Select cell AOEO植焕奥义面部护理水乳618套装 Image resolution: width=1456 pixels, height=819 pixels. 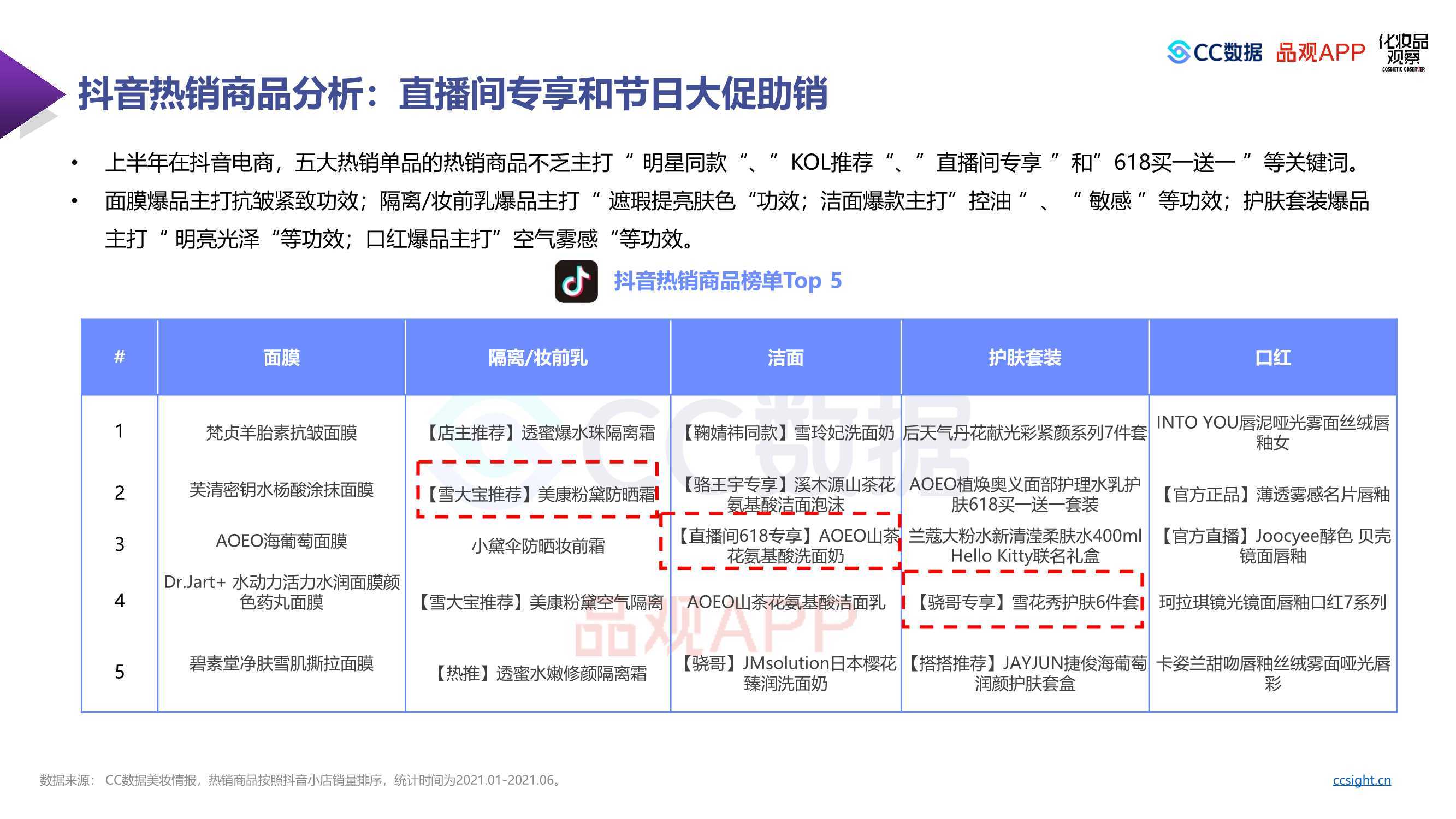click(1025, 495)
